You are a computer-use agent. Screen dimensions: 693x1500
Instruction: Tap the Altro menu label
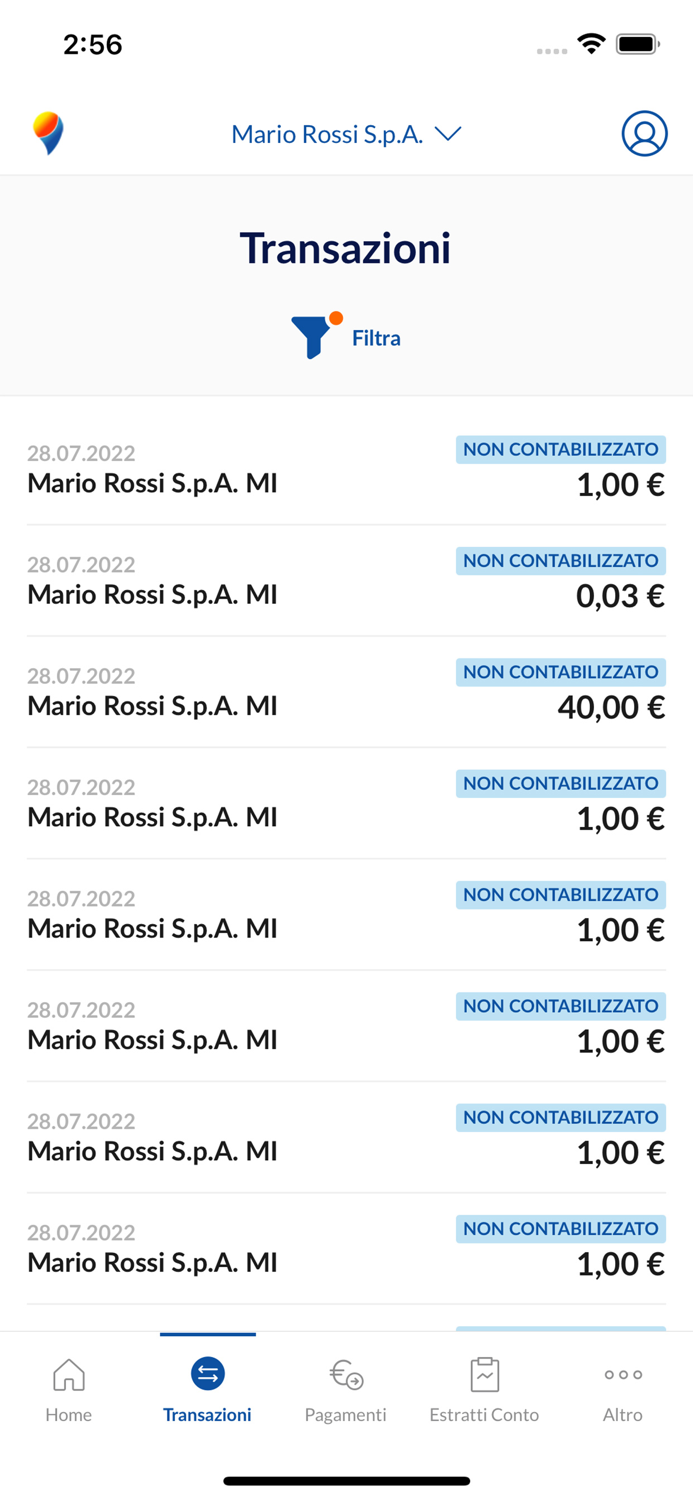622,1414
